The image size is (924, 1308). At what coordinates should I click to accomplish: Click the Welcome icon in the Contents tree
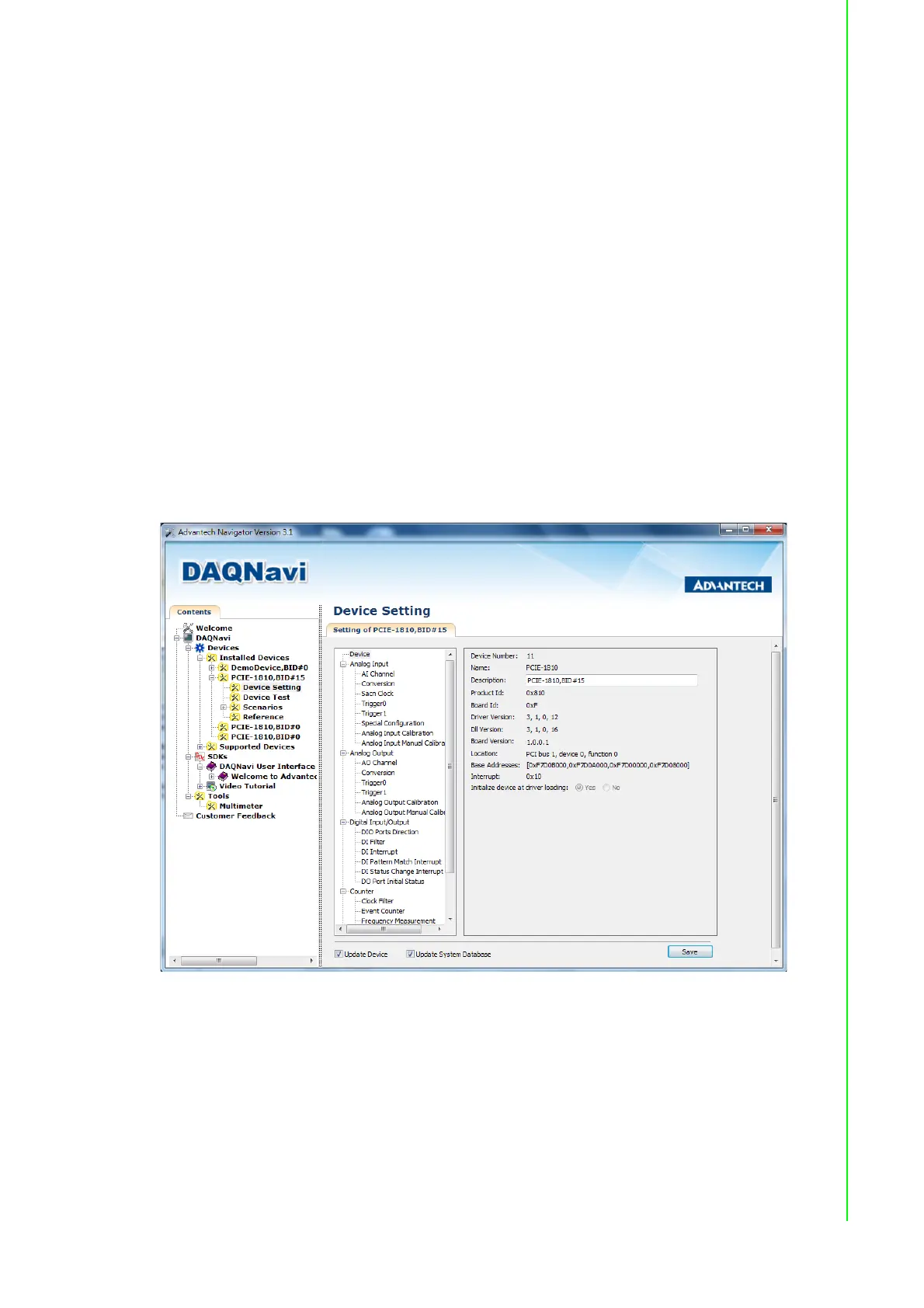(188, 628)
